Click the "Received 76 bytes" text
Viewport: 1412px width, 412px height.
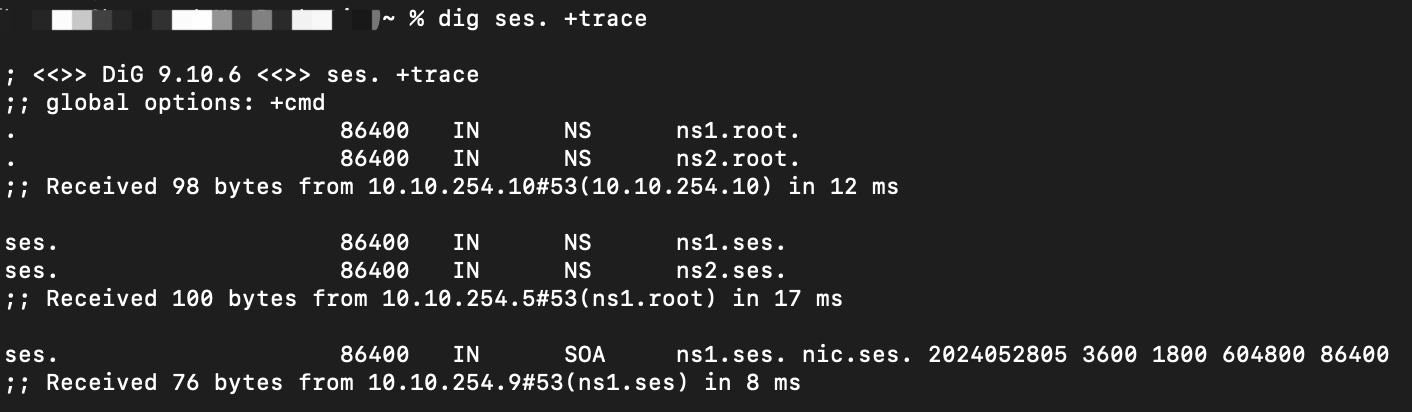tap(158, 383)
